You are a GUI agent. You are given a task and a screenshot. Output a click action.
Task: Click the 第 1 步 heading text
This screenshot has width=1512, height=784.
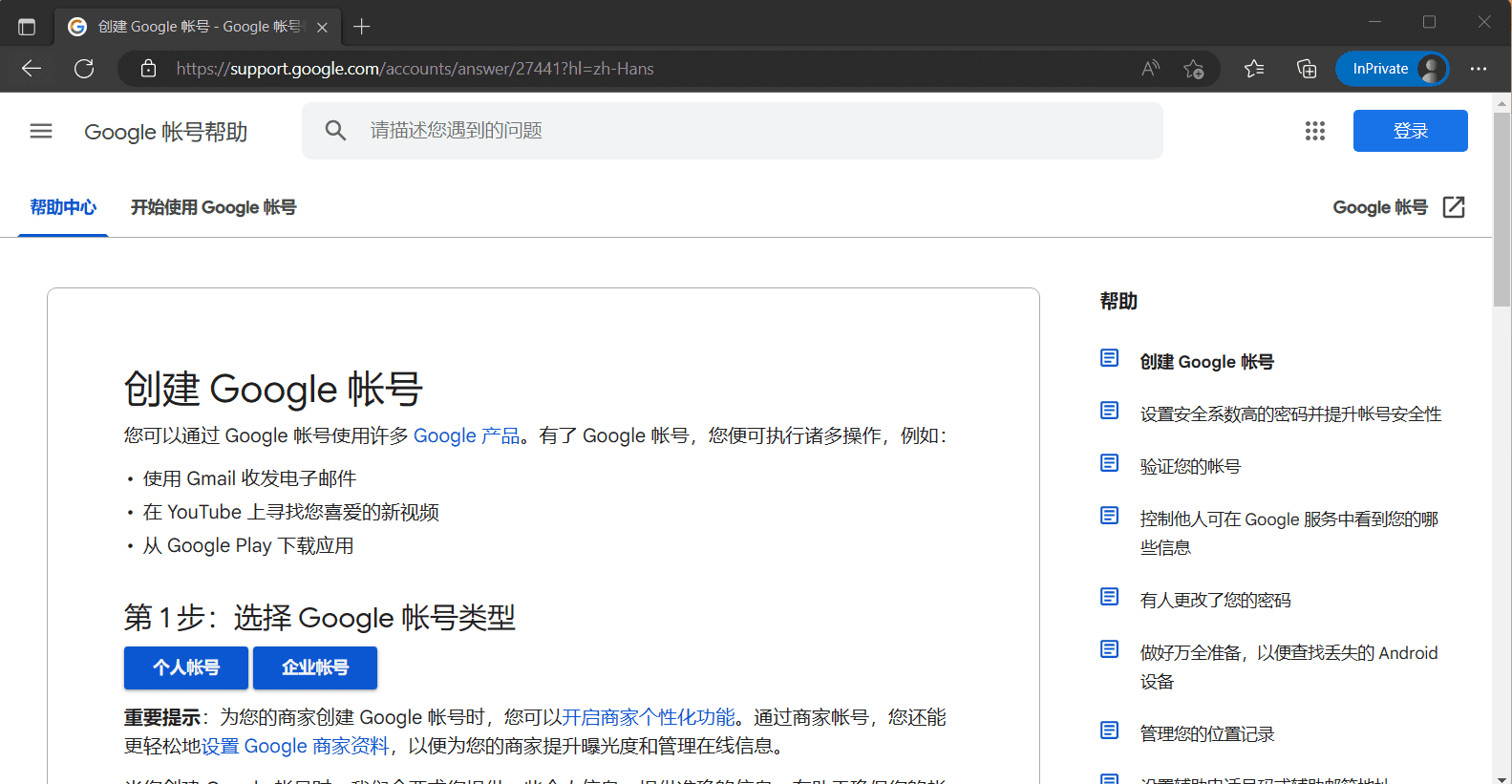pyautogui.click(x=319, y=618)
